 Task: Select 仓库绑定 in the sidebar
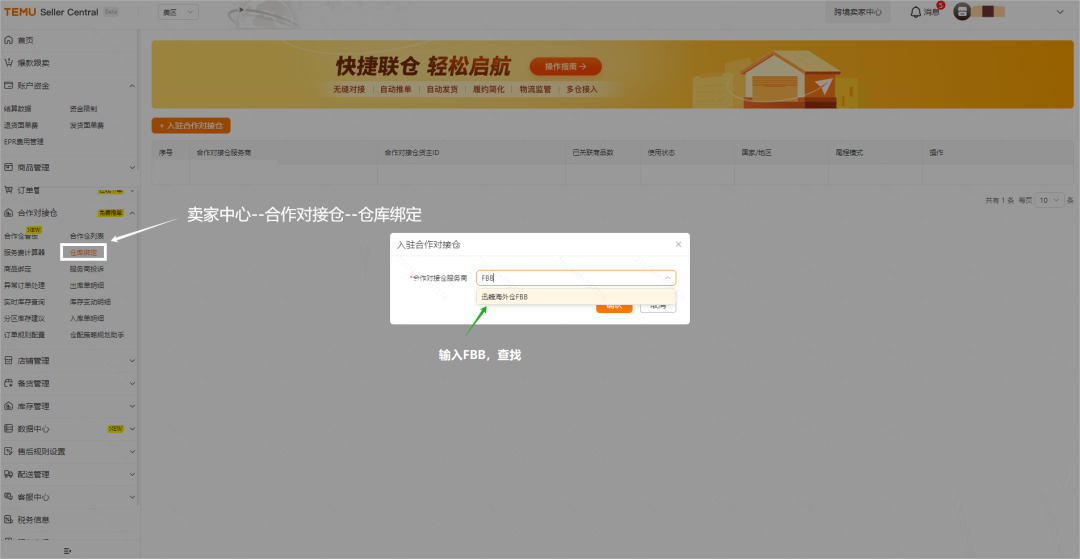tap(83, 252)
